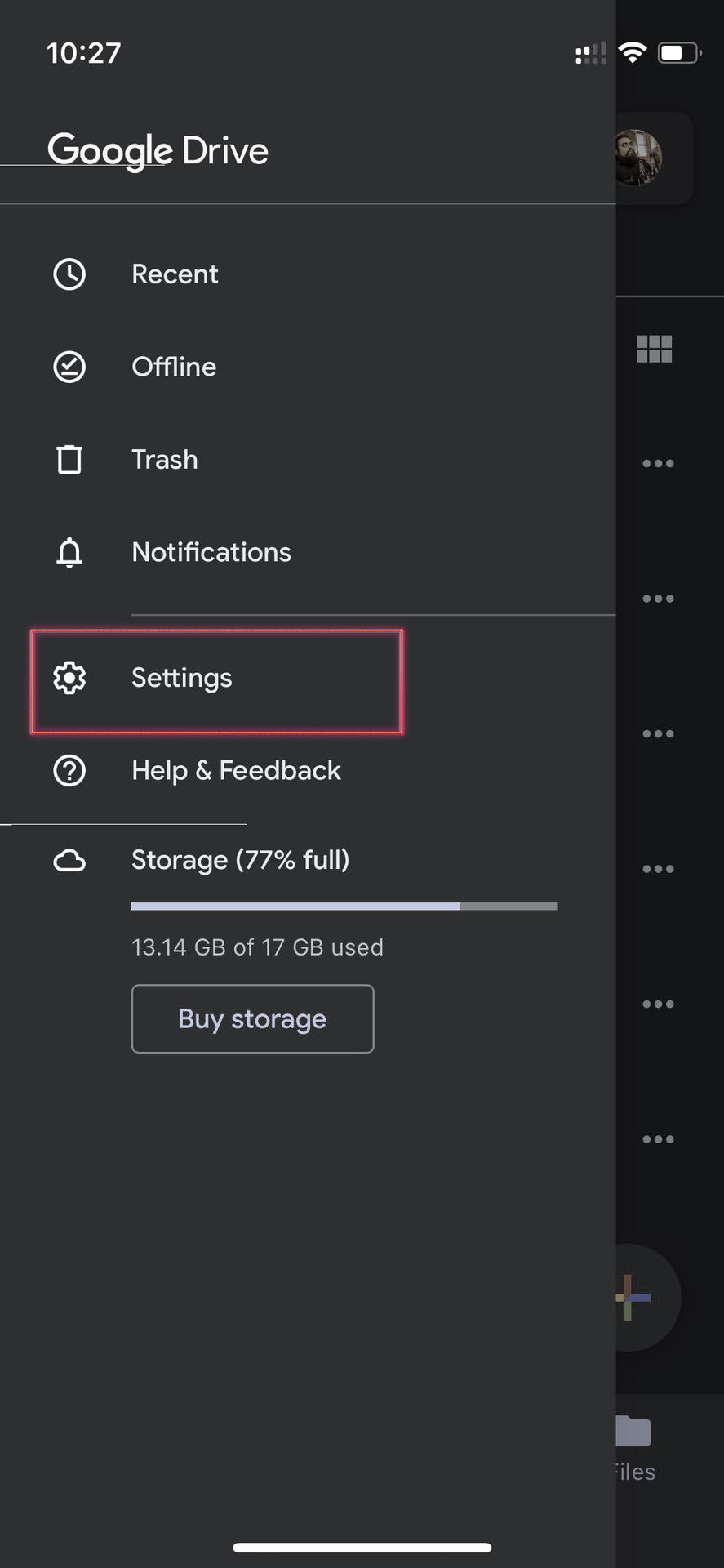
Task: Open the Recent menu item
Action: [x=175, y=274]
